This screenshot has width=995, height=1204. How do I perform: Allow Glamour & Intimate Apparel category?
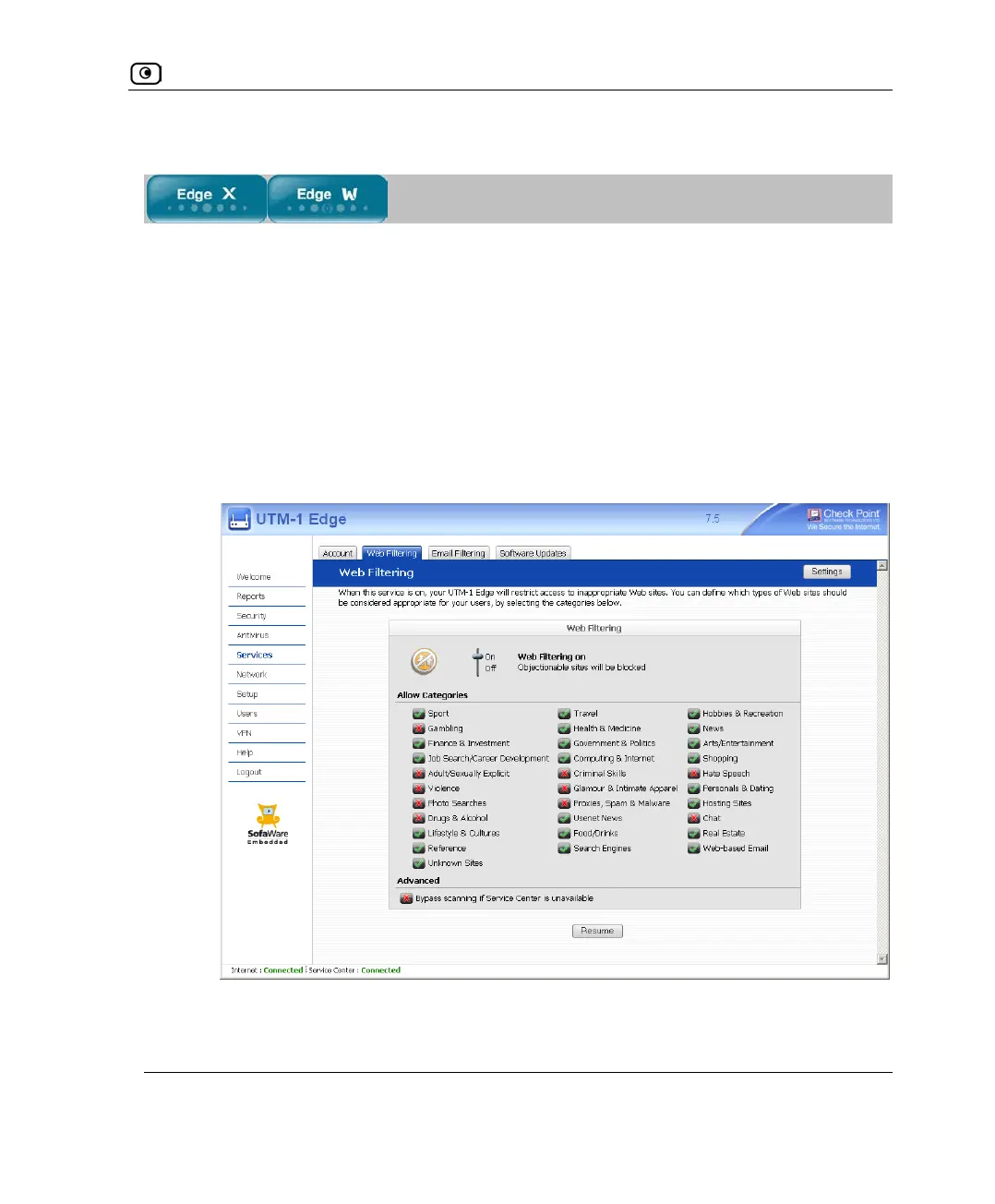564,789
